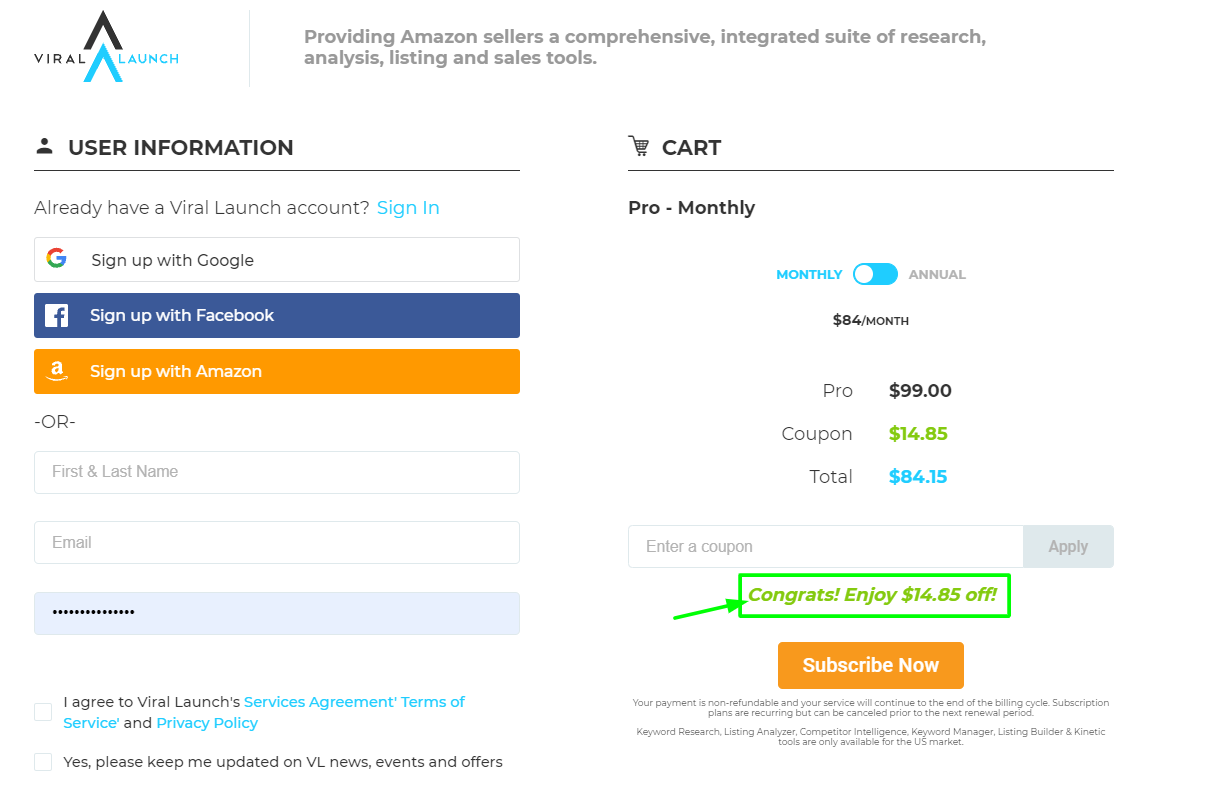Click the Facebook icon in the signup button

[57, 315]
